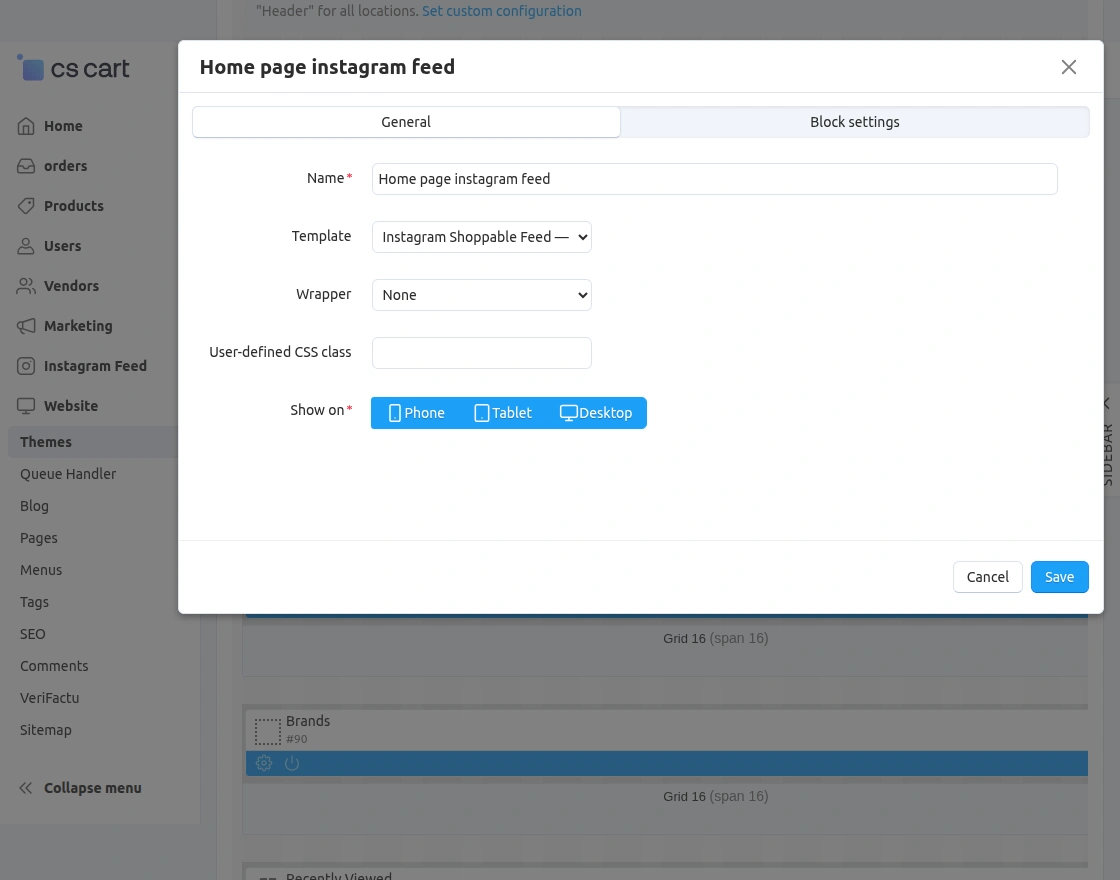Focus the User-defined CSS class field
The image size is (1120, 880).
481,353
